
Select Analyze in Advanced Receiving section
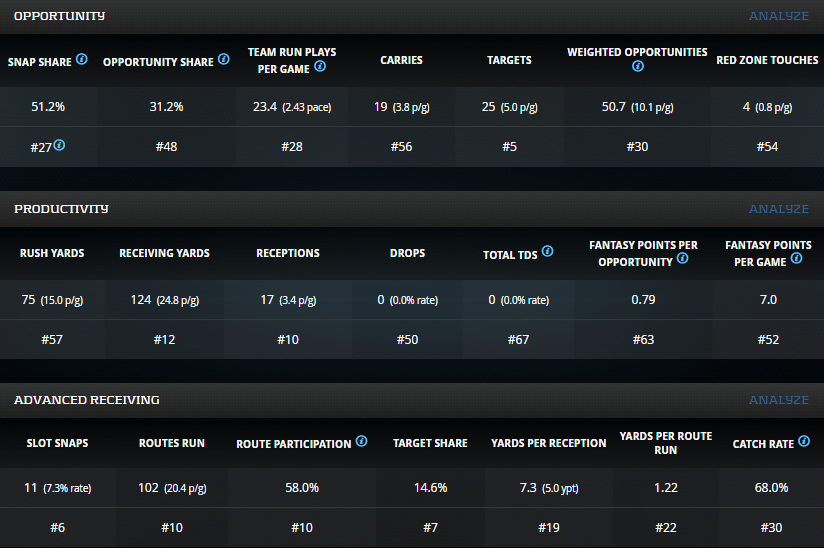[x=778, y=400]
